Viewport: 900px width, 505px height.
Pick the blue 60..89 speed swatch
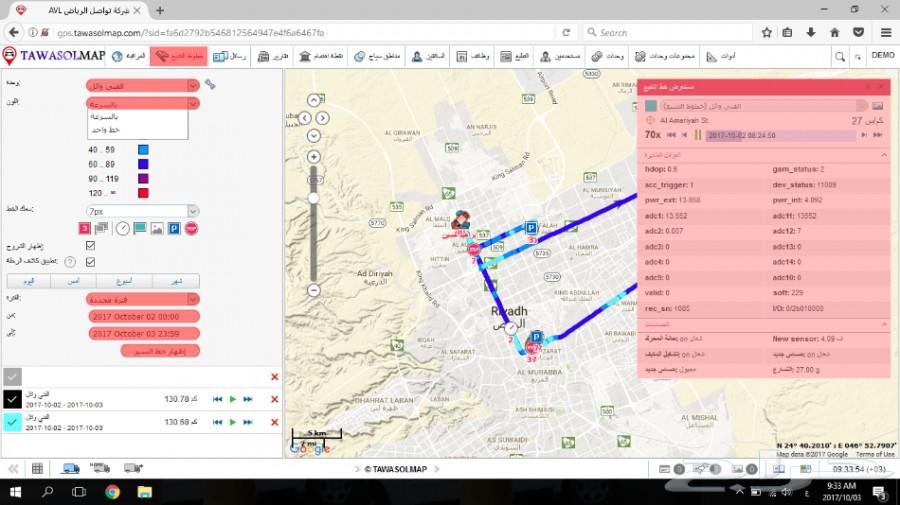click(143, 164)
